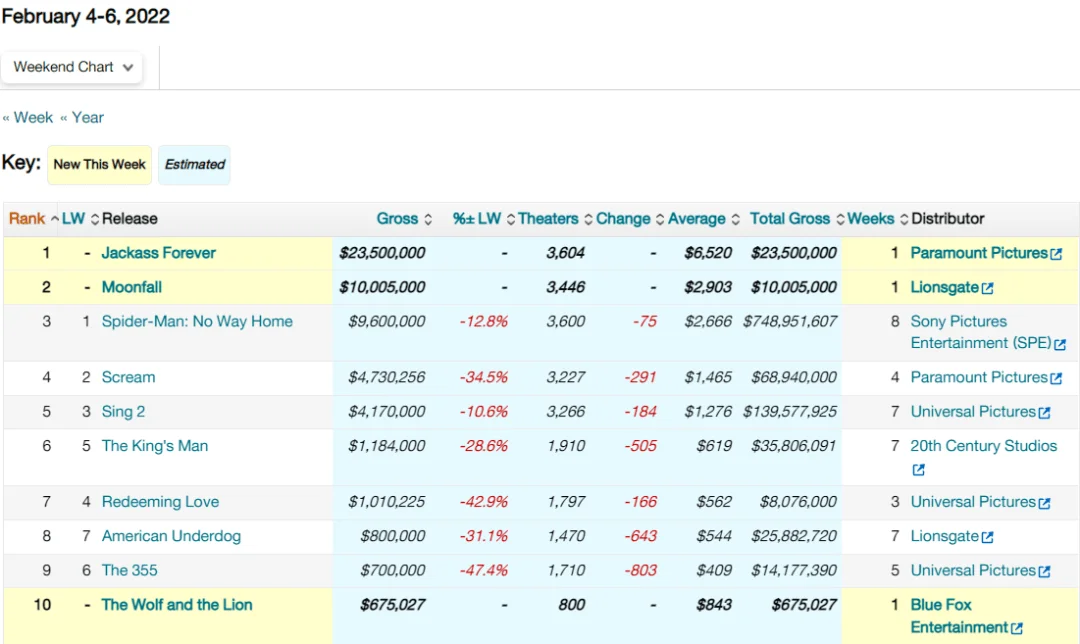Image resolution: width=1080 pixels, height=644 pixels.
Task: Click Lionsgate external link icon for American Underdog
Action: (x=988, y=536)
